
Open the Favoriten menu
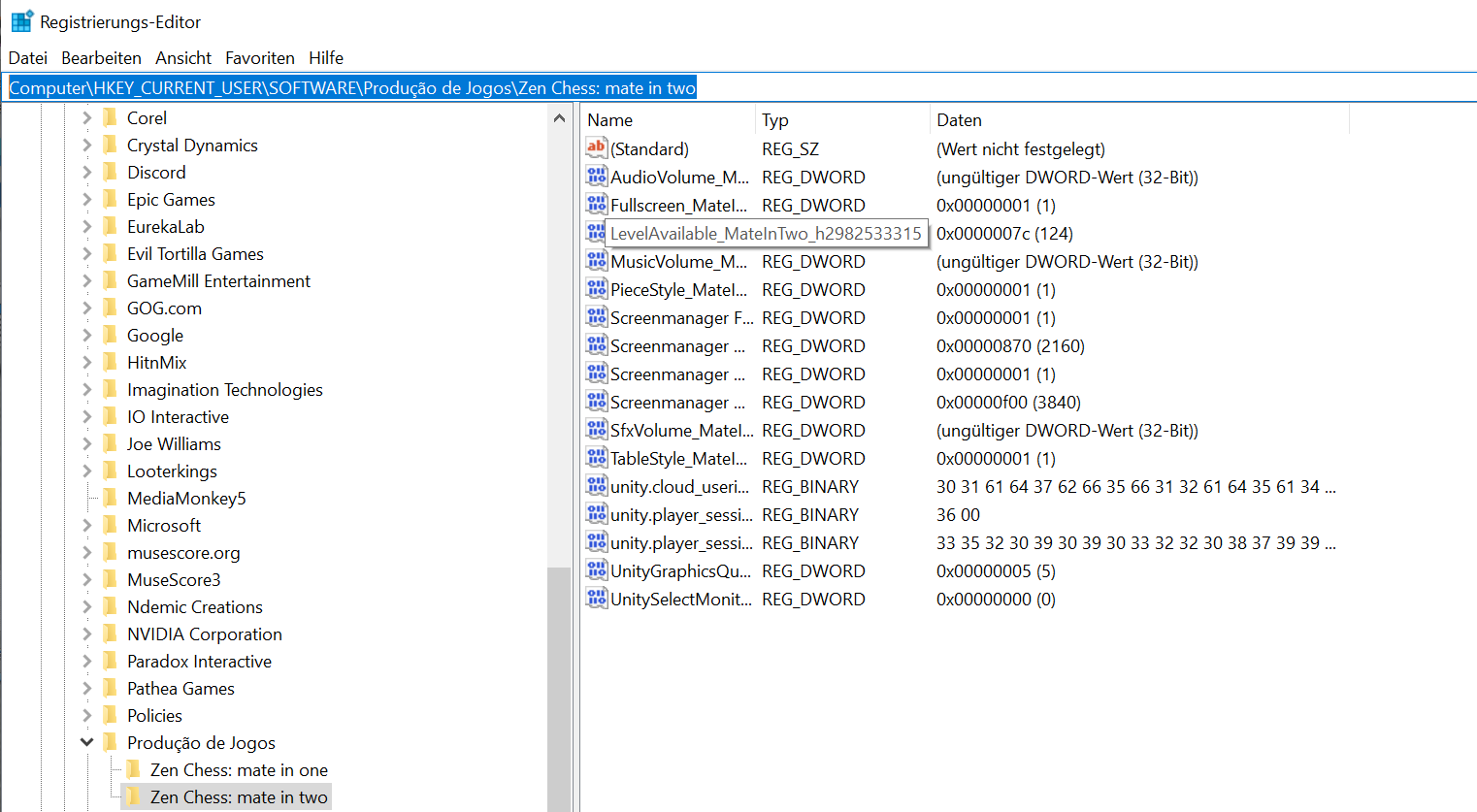(x=260, y=58)
